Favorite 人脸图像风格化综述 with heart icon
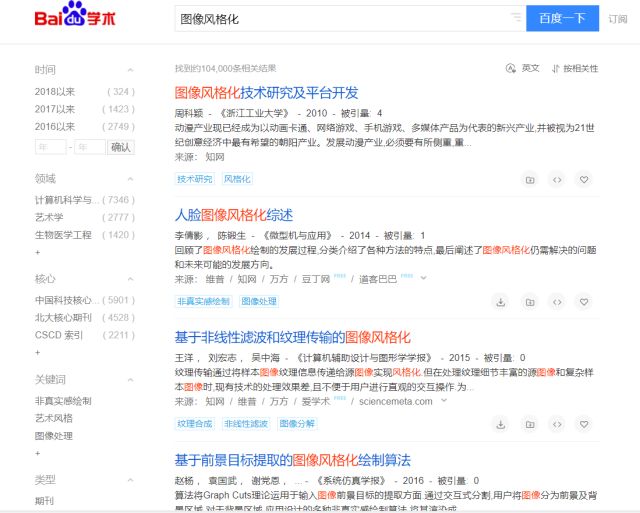 pyautogui.click(x=584, y=302)
